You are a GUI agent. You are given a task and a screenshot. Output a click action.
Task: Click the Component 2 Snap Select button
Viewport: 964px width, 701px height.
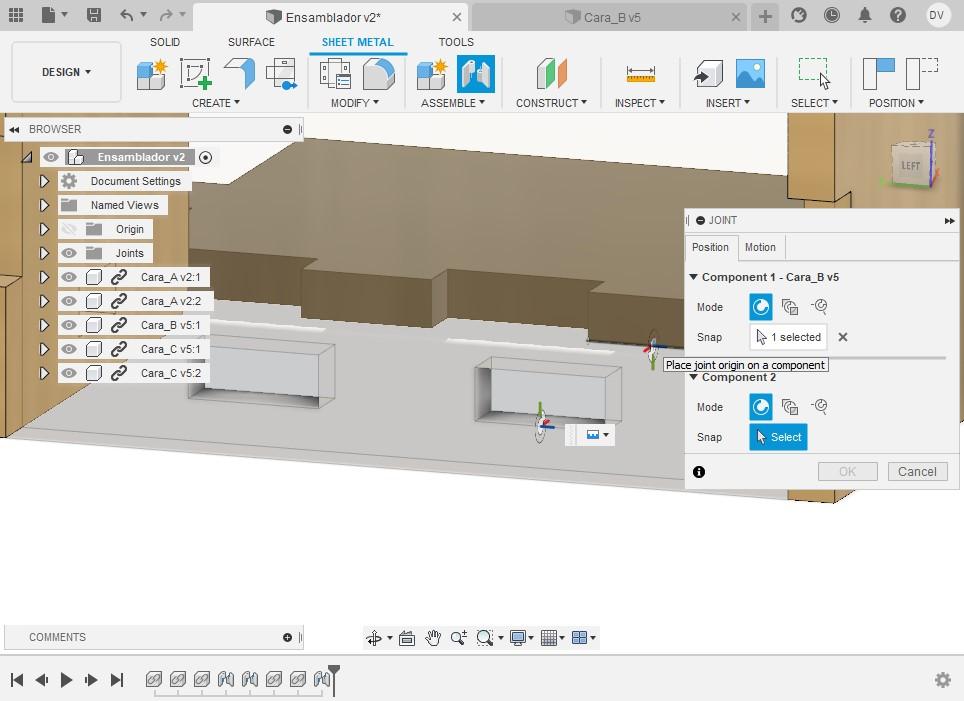[x=778, y=437]
